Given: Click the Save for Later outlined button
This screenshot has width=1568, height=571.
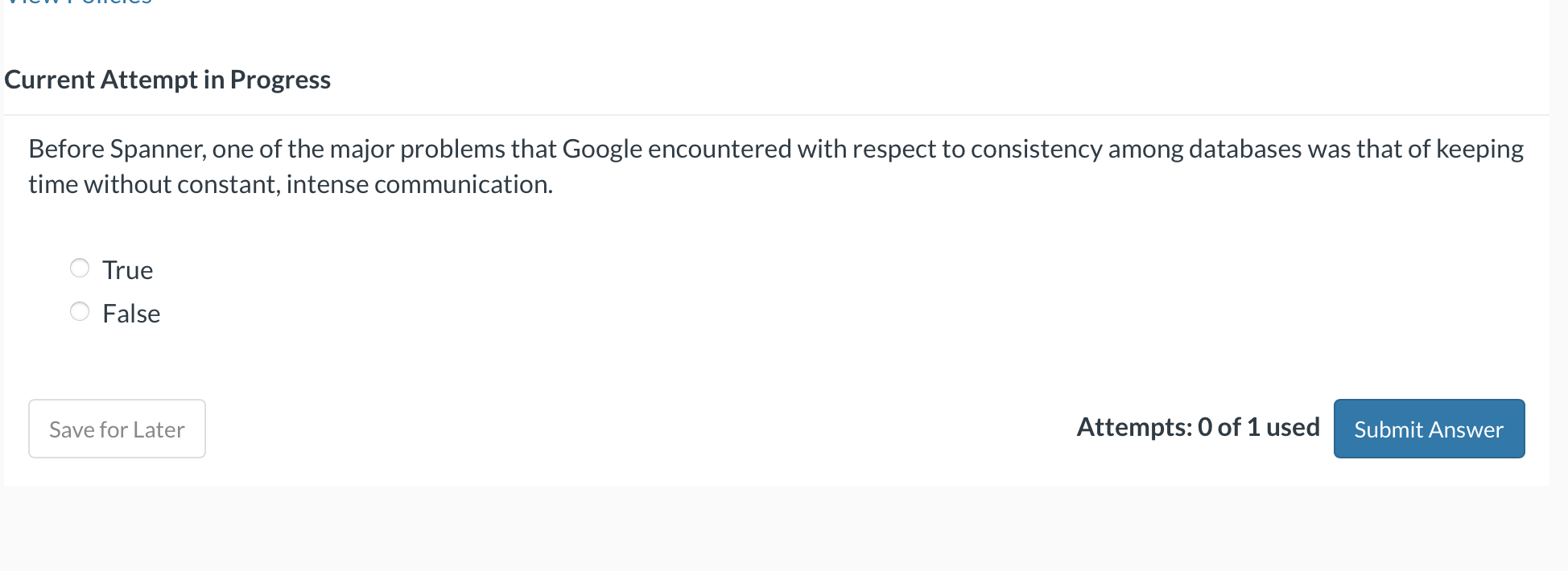Looking at the screenshot, I should point(116,429).
